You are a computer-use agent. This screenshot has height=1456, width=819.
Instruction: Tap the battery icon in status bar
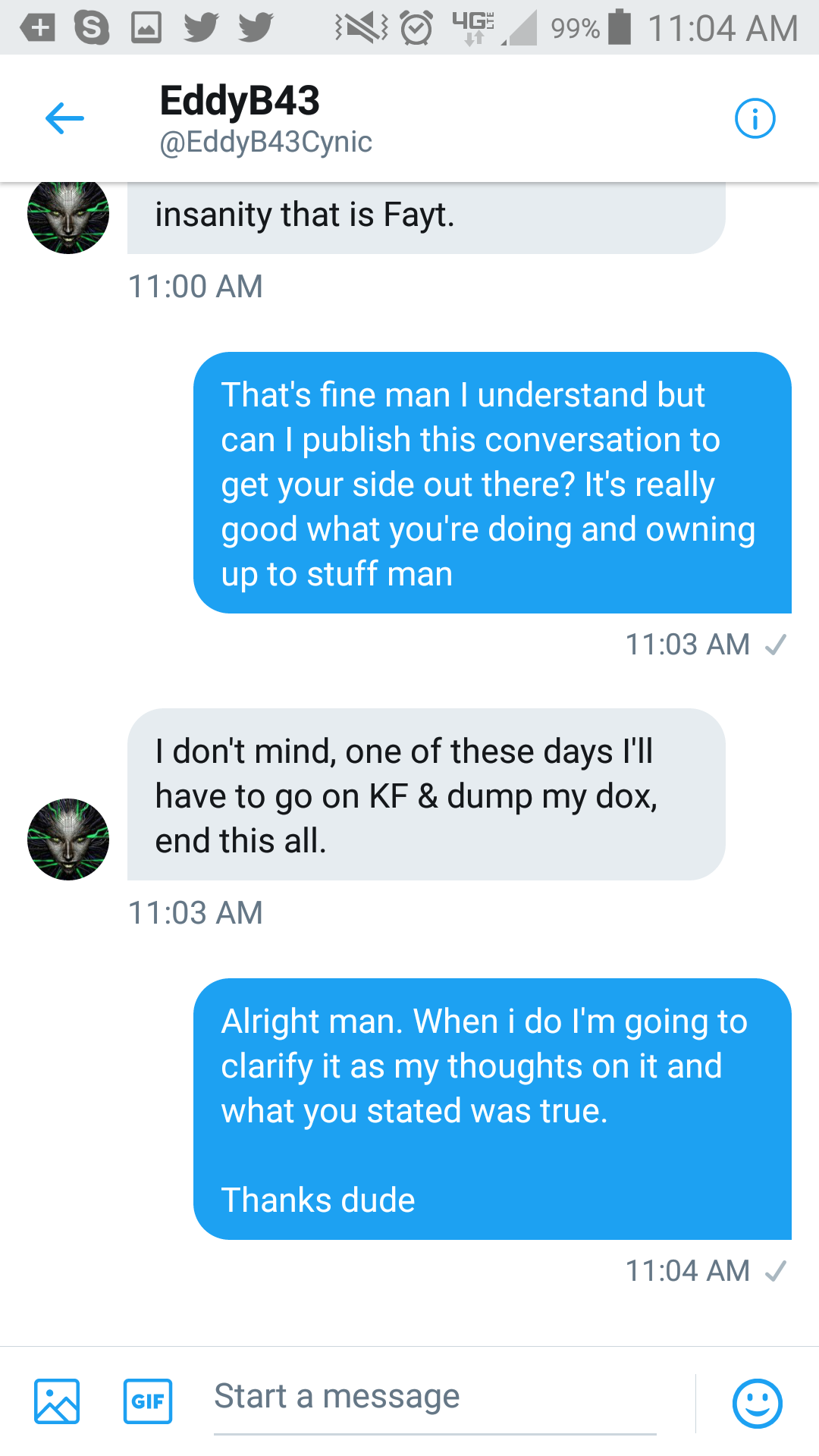tap(620, 27)
